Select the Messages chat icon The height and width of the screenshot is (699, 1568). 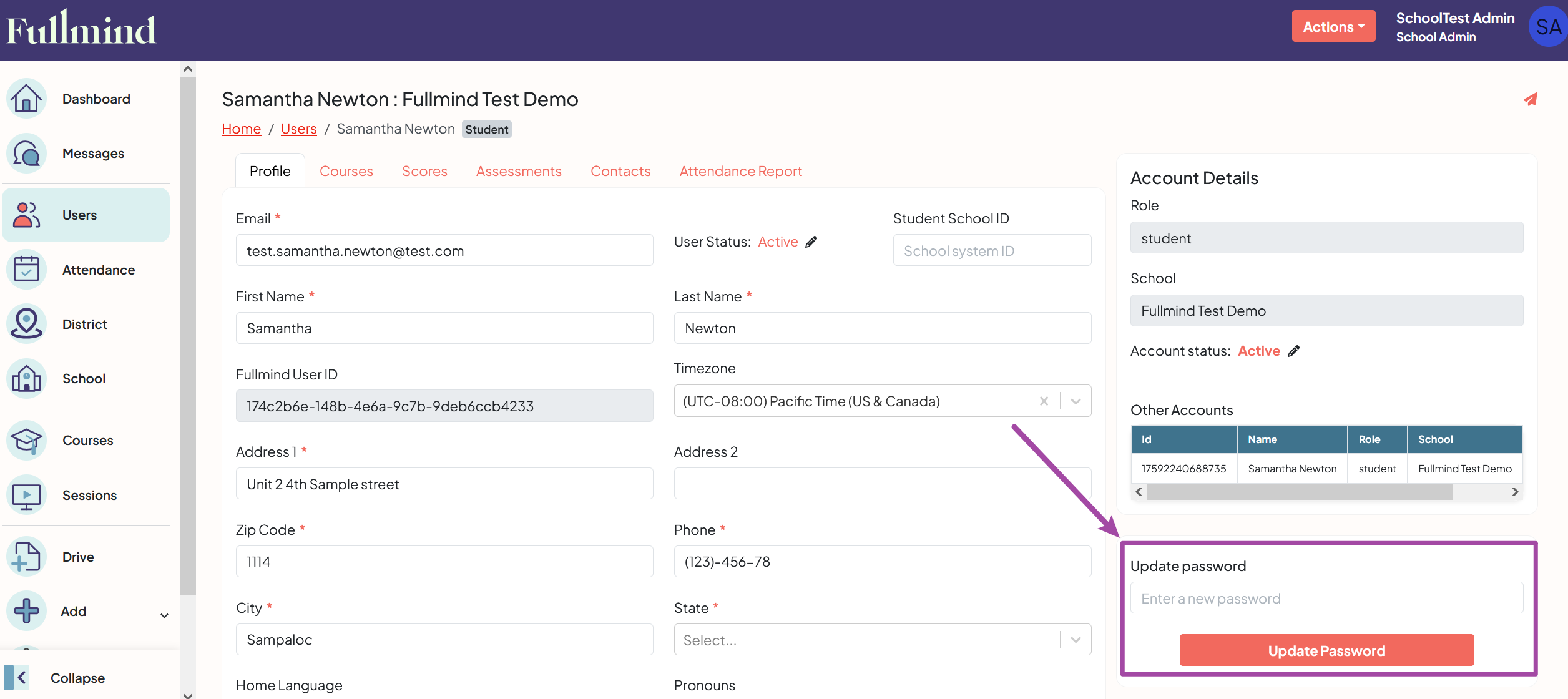(x=26, y=153)
